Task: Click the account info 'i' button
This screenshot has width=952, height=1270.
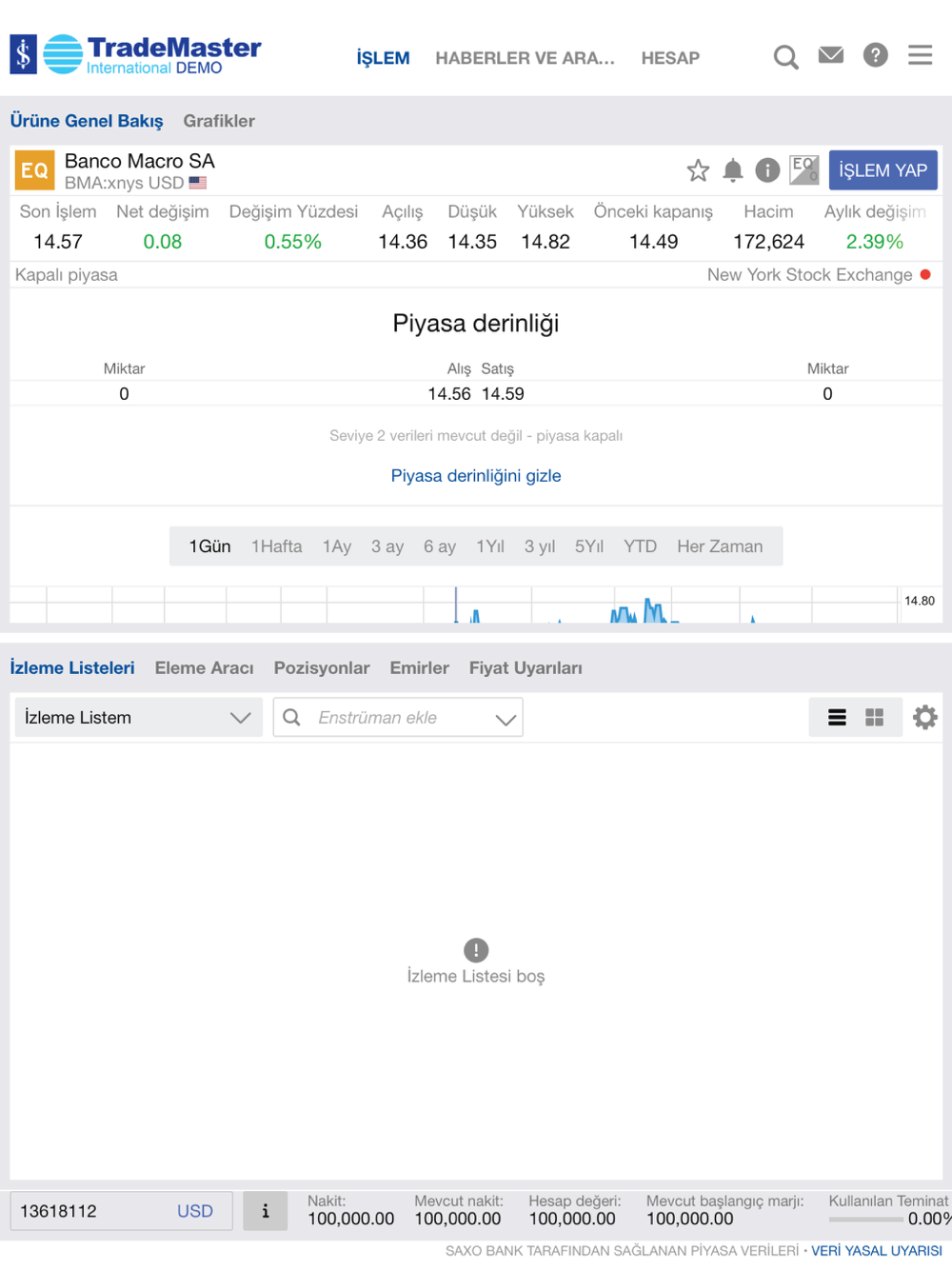Action: click(265, 1211)
